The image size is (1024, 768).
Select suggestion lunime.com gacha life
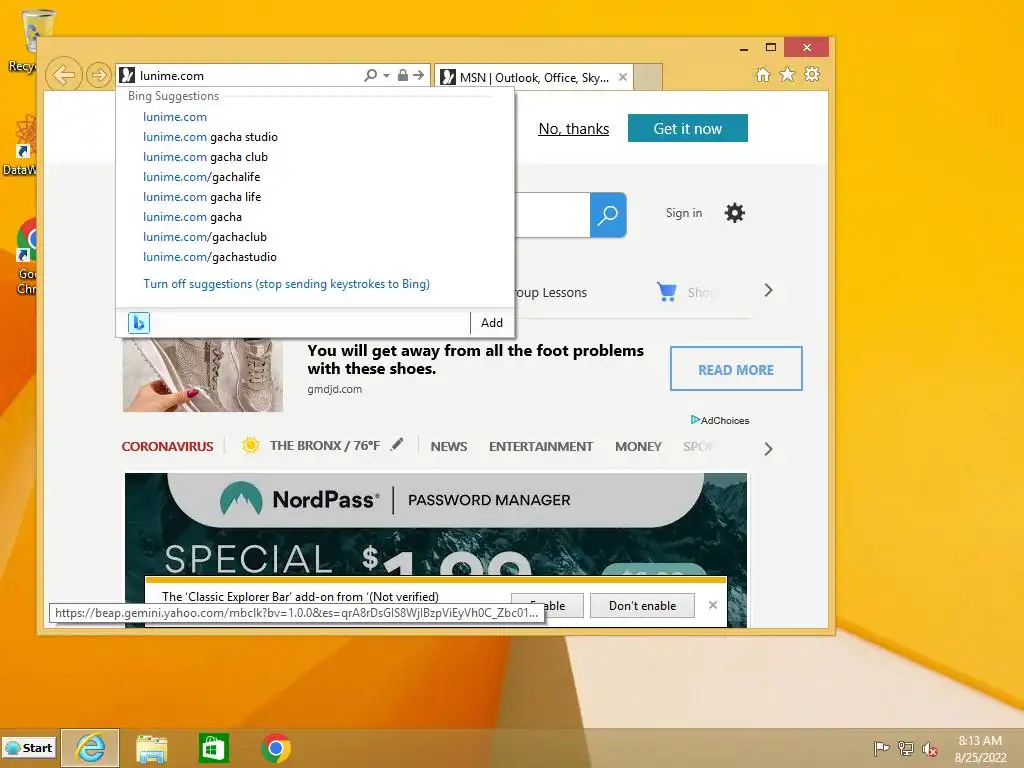[202, 197]
